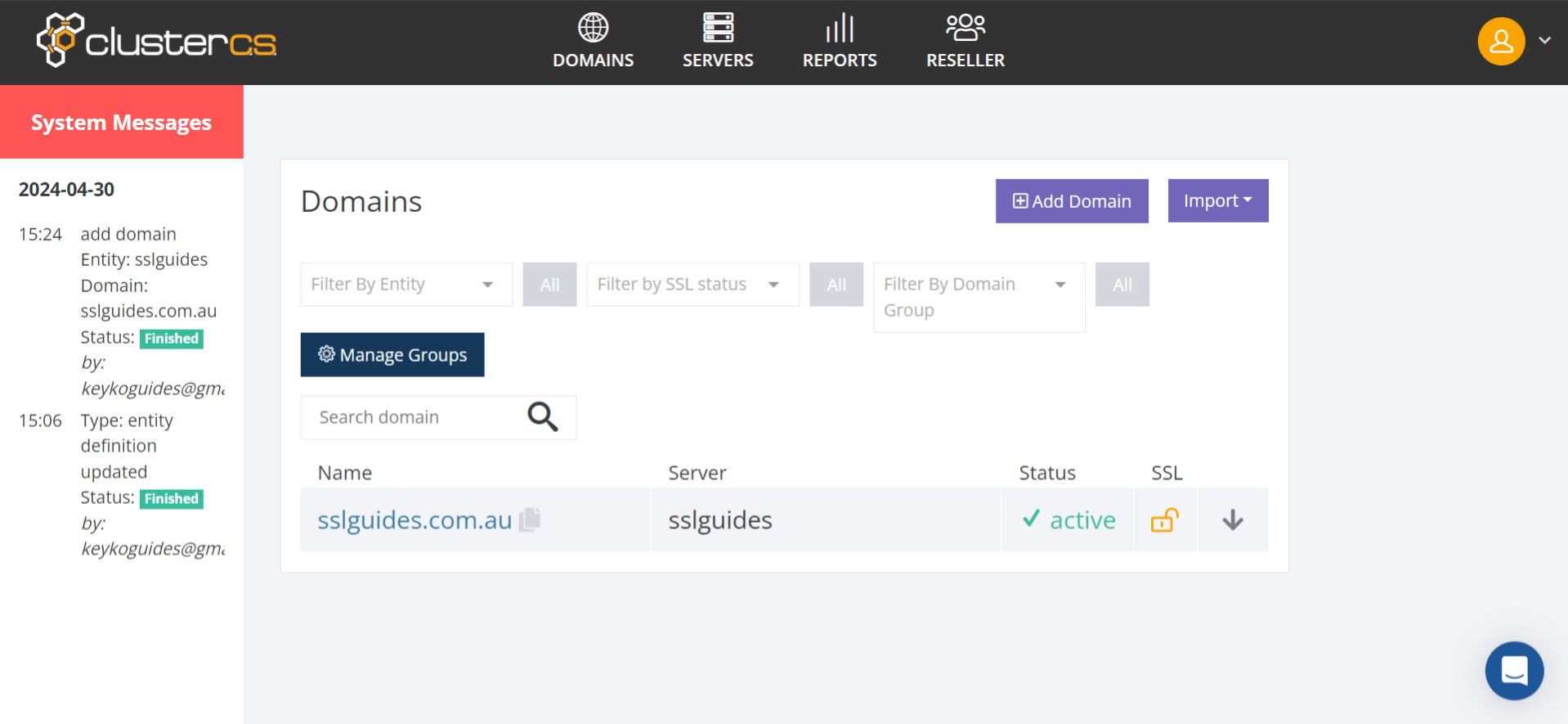Expand the sslguides.com.au row arrow
Image resolution: width=1568 pixels, height=724 pixels.
[1233, 520]
